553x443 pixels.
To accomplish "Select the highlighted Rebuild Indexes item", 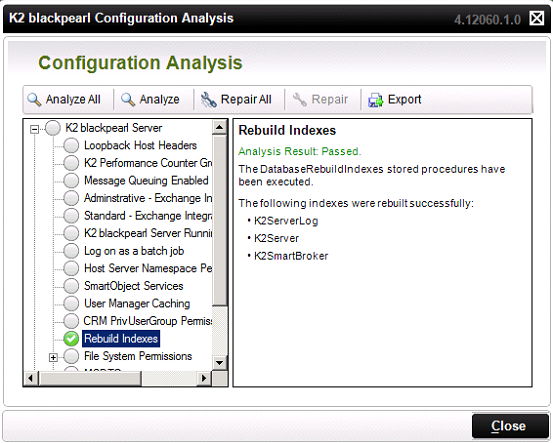I will click(121, 339).
